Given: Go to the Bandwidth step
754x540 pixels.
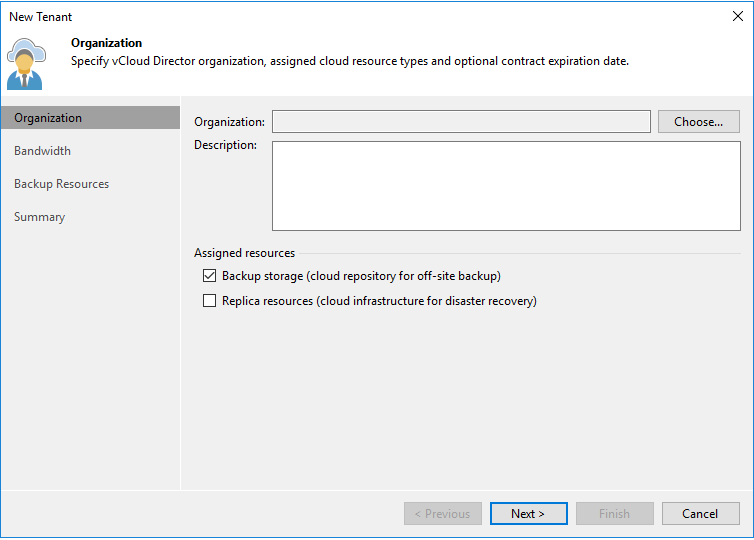Looking at the screenshot, I should pos(42,151).
